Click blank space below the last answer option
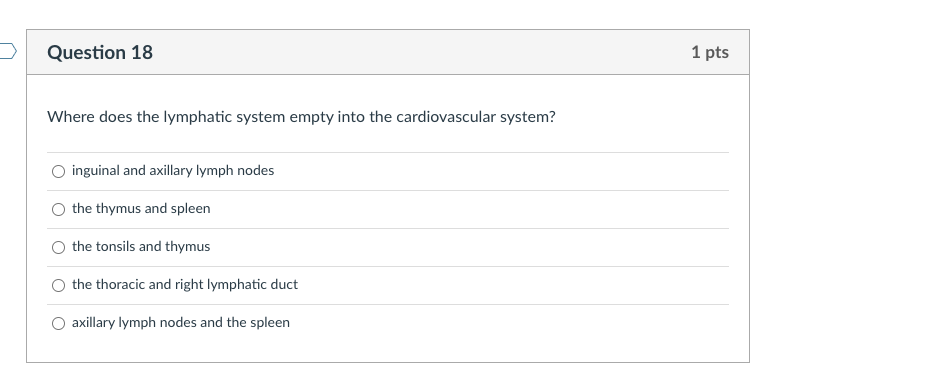Viewport: 930px width, 388px height. pyautogui.click(x=388, y=350)
